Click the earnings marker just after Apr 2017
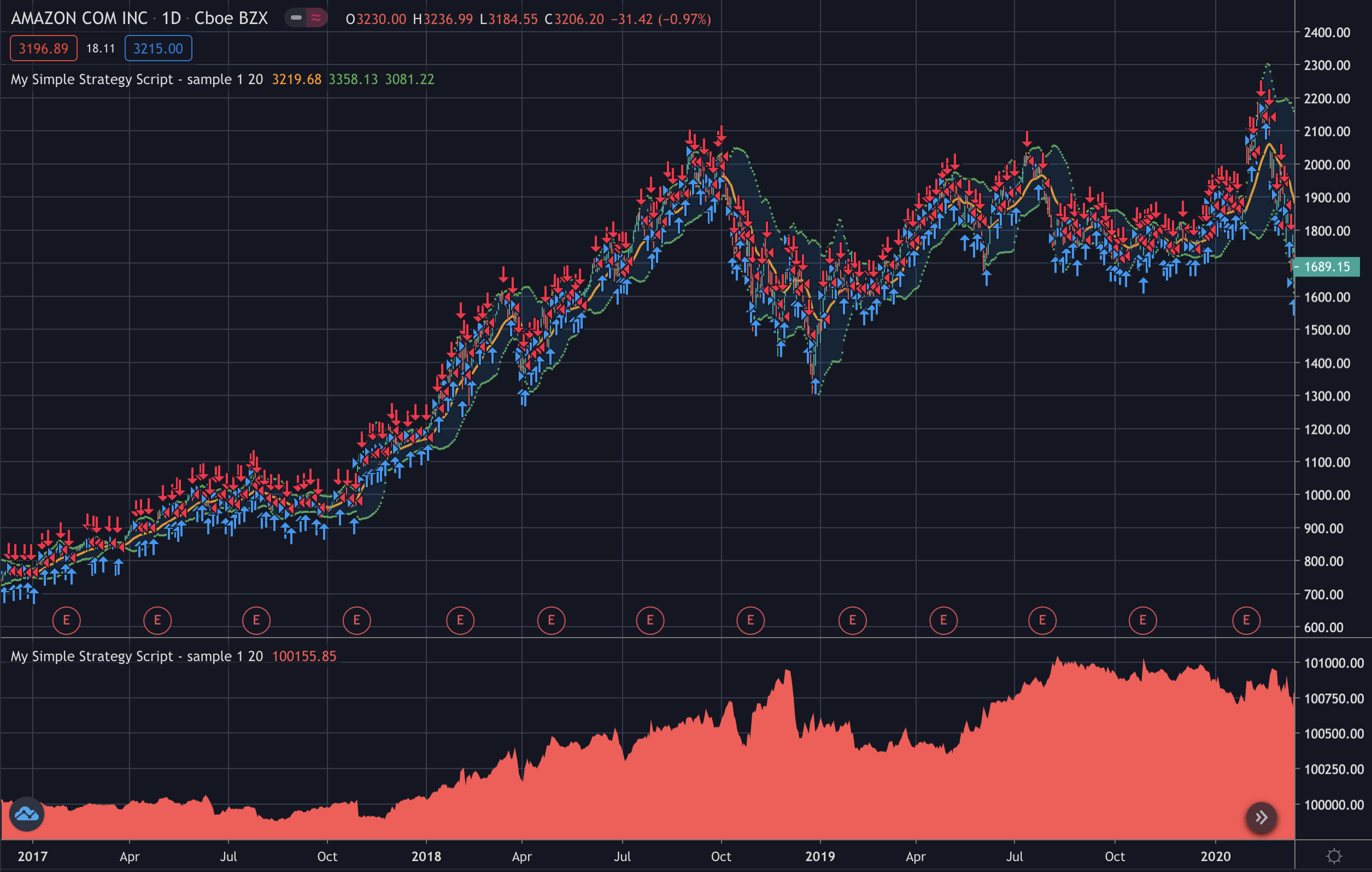The width and height of the screenshot is (1372, 872). tap(157, 620)
